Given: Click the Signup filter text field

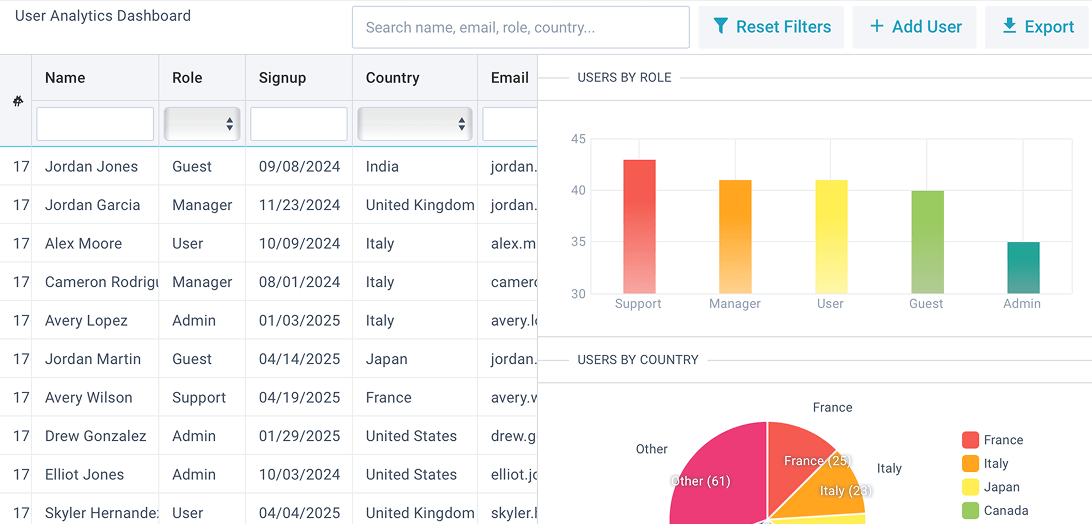Looking at the screenshot, I should [298, 124].
